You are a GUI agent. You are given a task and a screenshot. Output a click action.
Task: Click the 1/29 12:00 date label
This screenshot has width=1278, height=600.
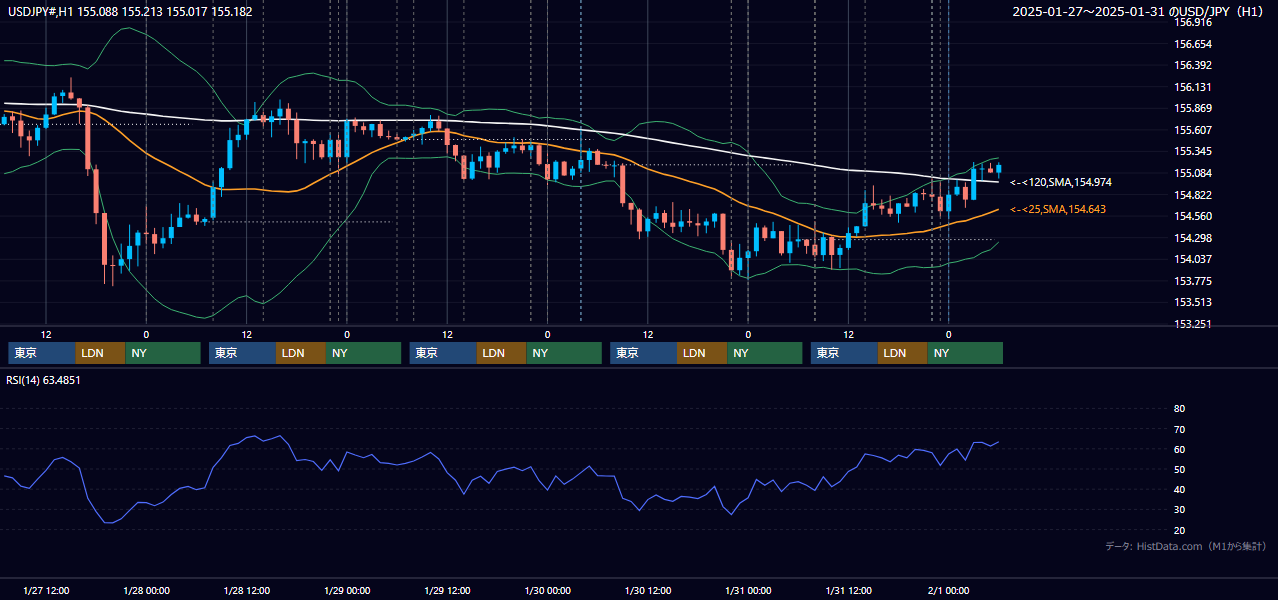point(448,591)
